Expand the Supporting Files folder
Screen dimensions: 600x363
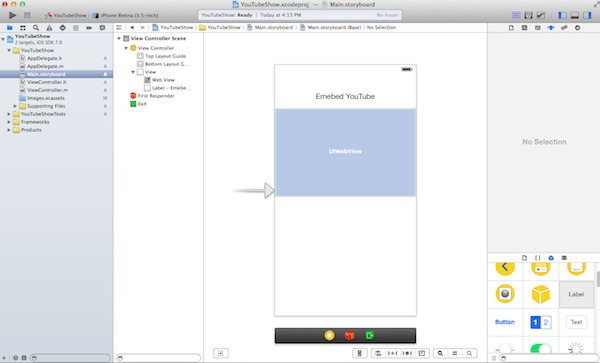(x=15, y=106)
